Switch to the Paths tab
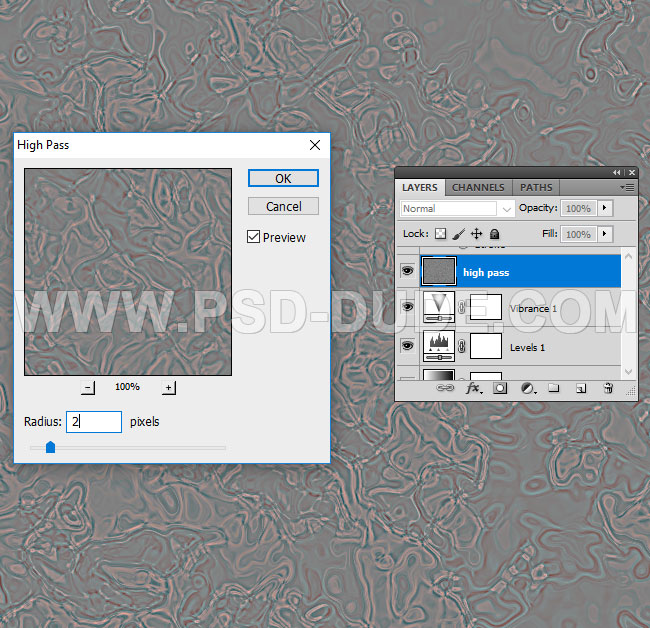This screenshot has width=650, height=628. 536,187
